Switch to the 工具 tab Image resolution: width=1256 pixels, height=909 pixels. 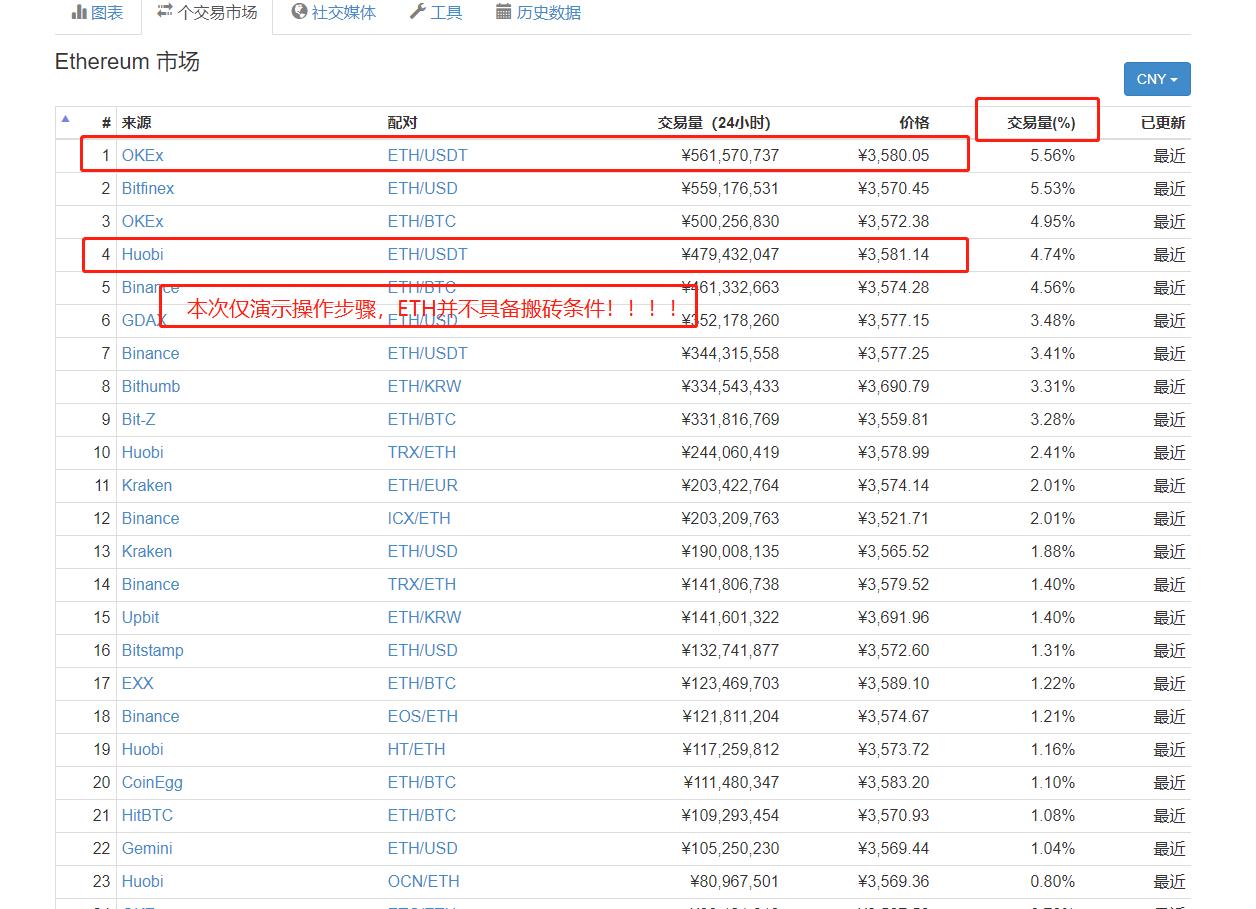(x=436, y=13)
